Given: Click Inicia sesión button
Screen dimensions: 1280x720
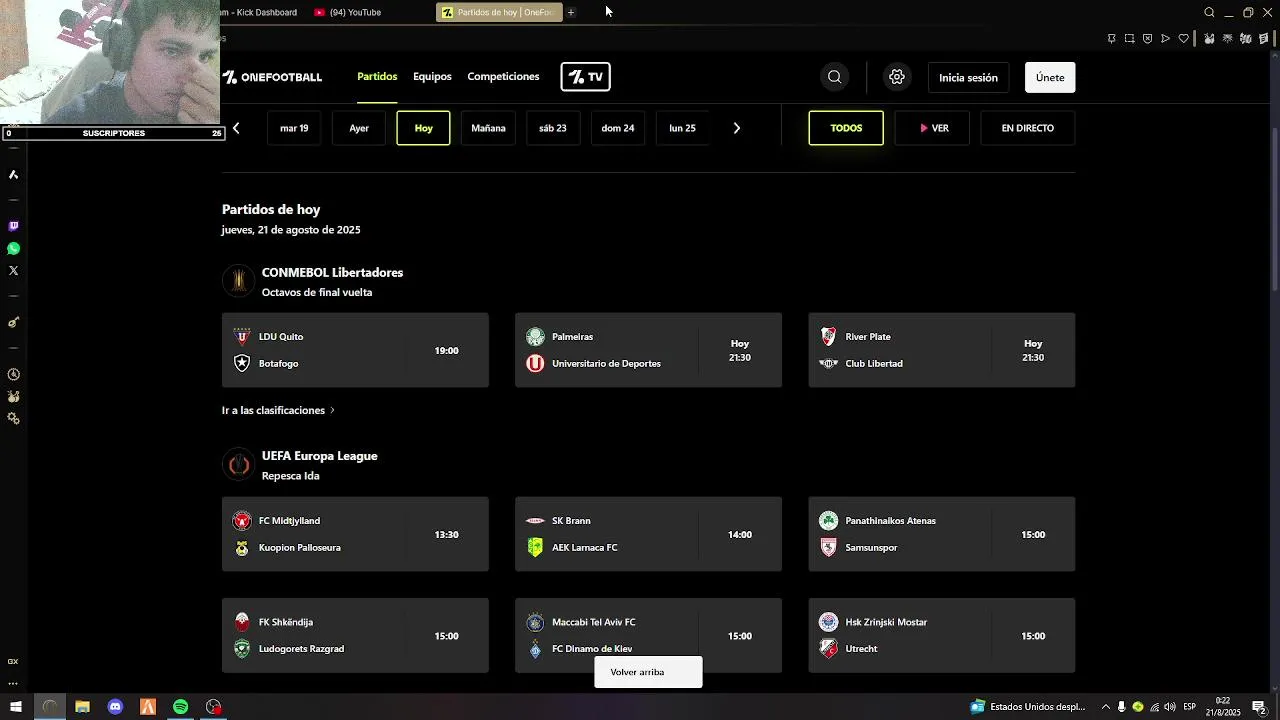Looking at the screenshot, I should (968, 77).
